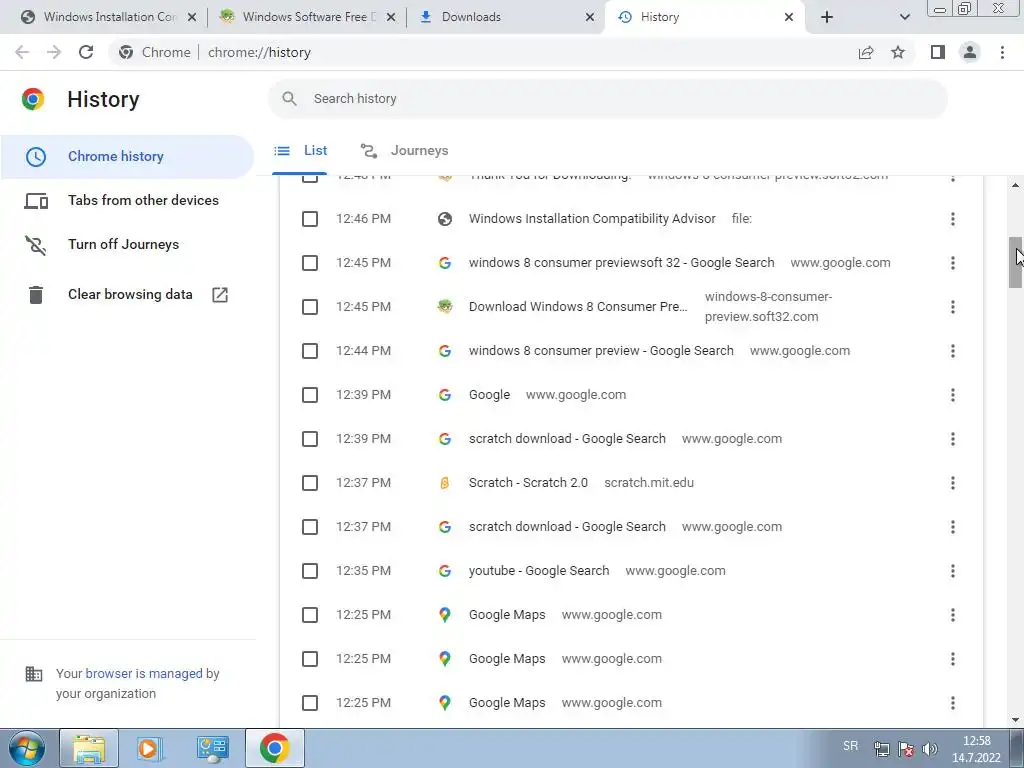Image resolution: width=1024 pixels, height=768 pixels.
Task: Select checkbox of 12:39 PM scratch download search
Action: (310, 439)
